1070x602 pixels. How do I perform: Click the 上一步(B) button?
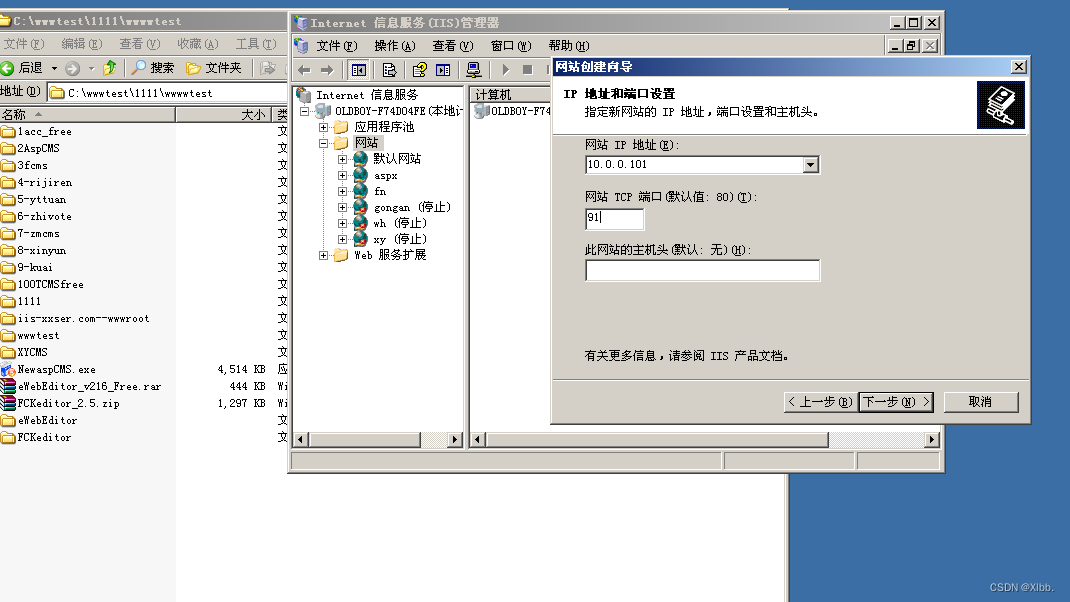tap(820, 402)
